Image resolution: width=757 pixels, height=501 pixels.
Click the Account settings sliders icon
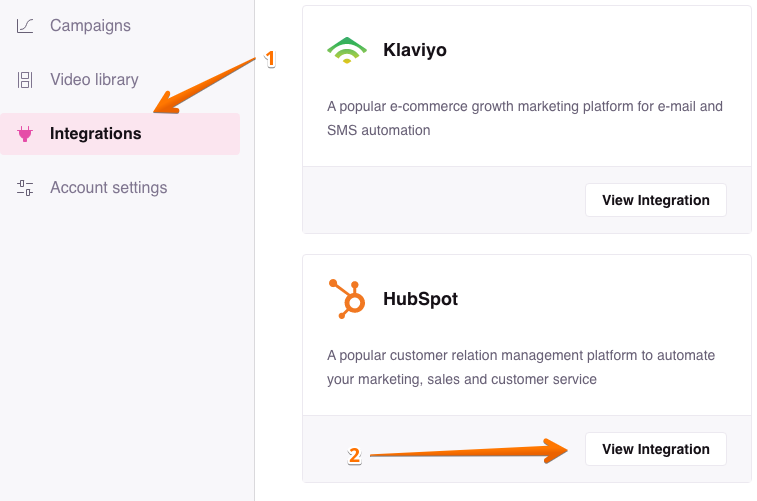(x=25, y=188)
